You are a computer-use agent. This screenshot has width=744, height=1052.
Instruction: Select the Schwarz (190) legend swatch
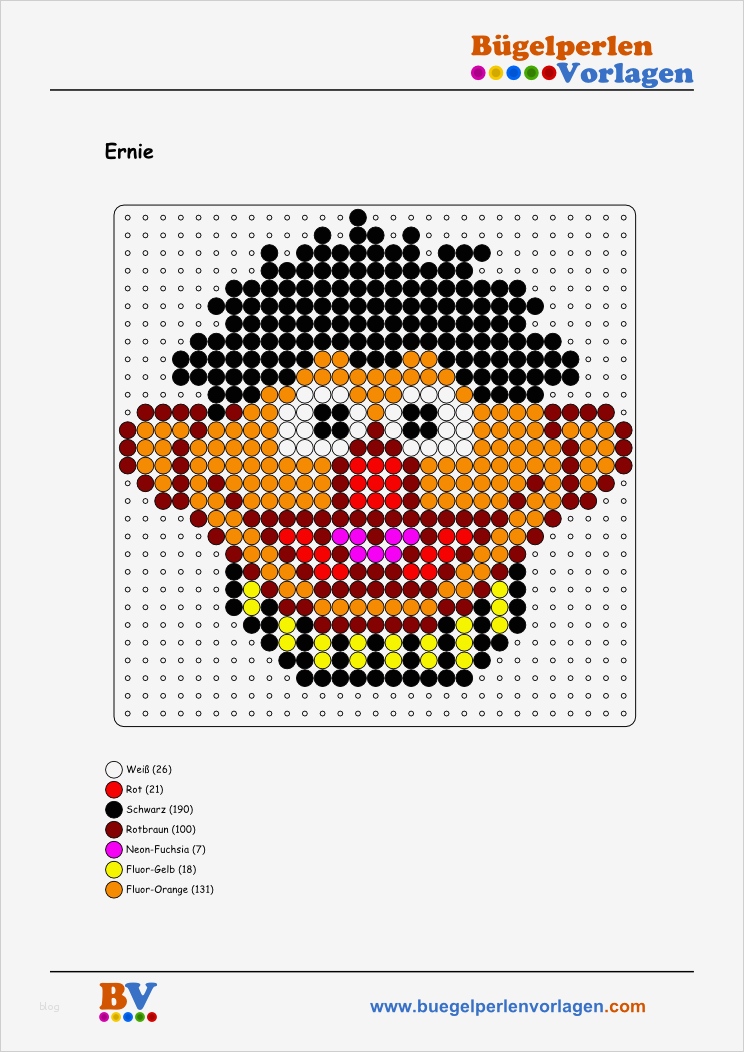coord(115,810)
